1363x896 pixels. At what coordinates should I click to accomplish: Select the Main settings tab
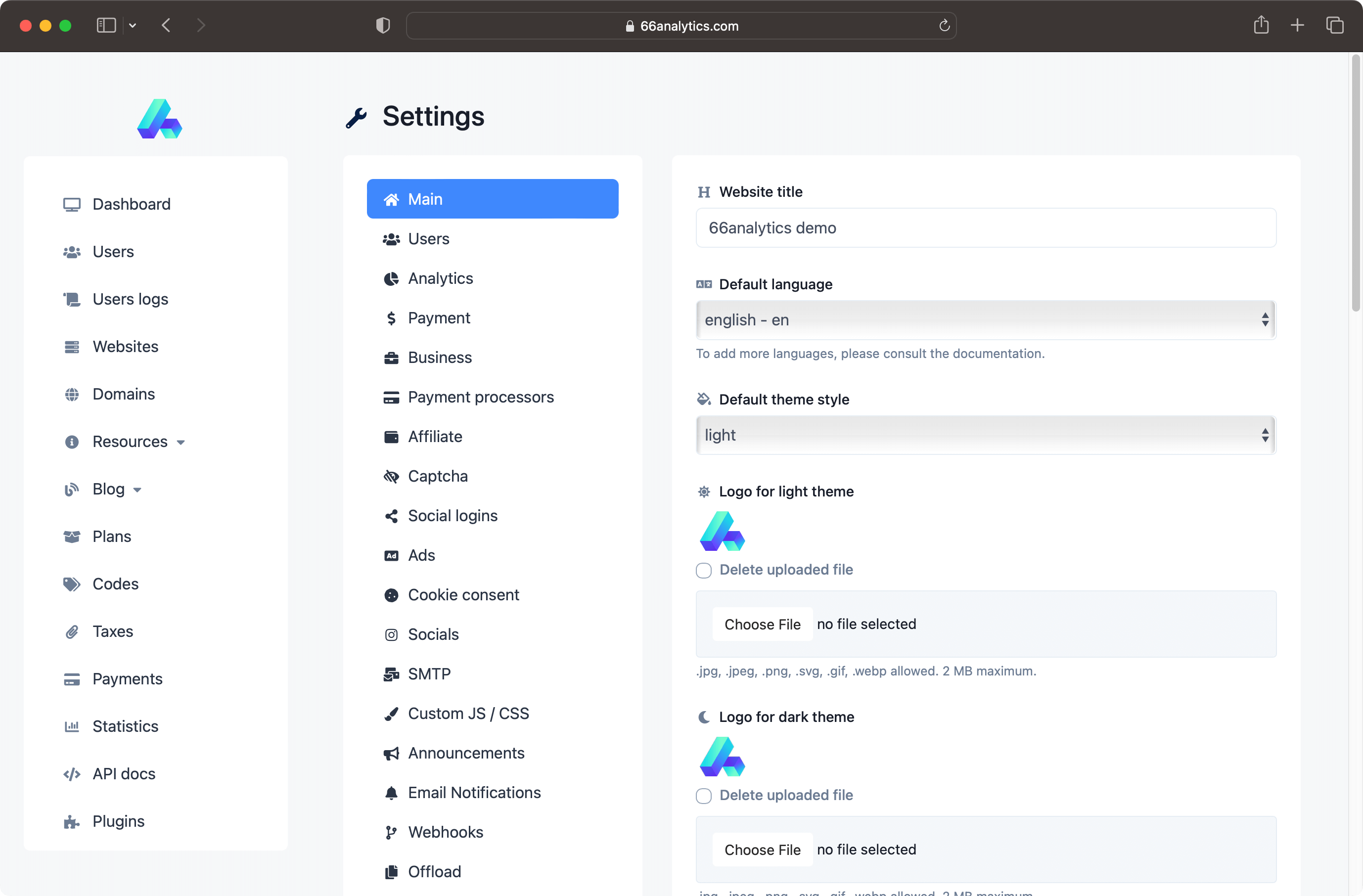point(493,198)
